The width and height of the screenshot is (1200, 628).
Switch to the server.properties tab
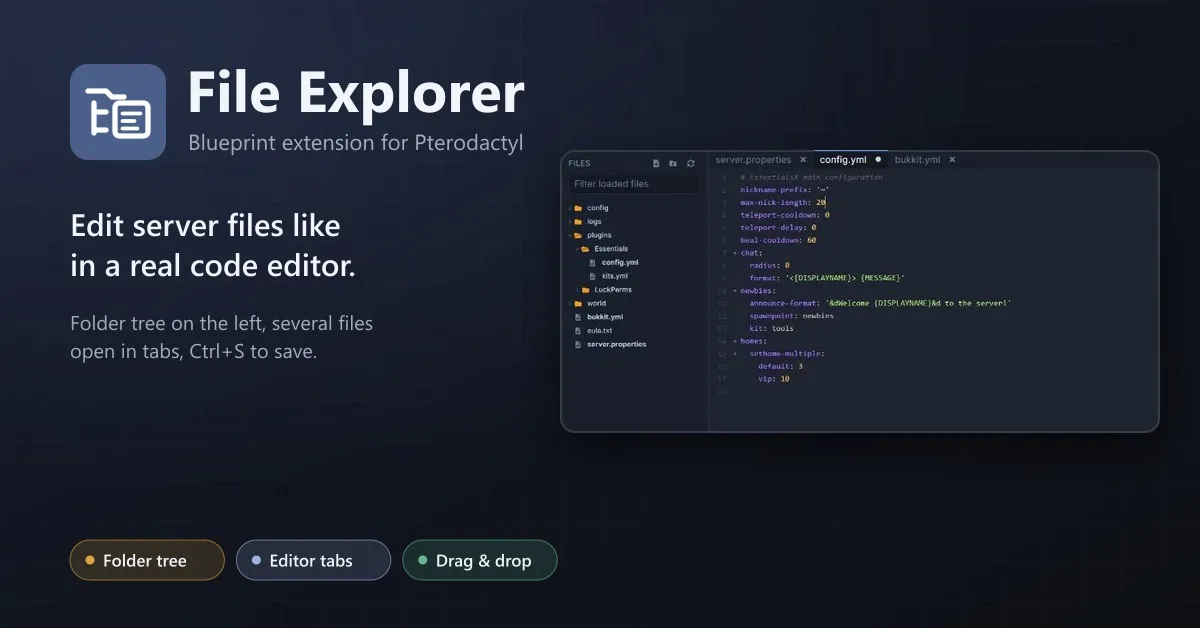point(753,160)
